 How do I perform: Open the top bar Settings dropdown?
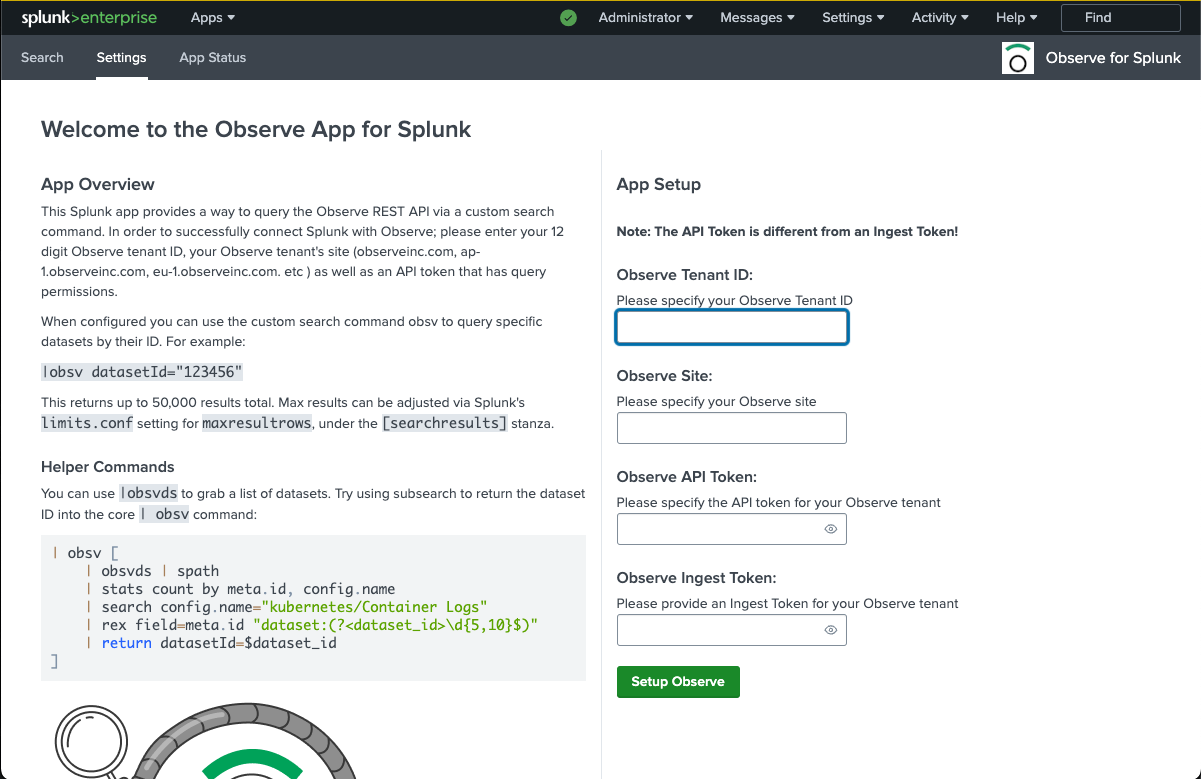(x=853, y=17)
